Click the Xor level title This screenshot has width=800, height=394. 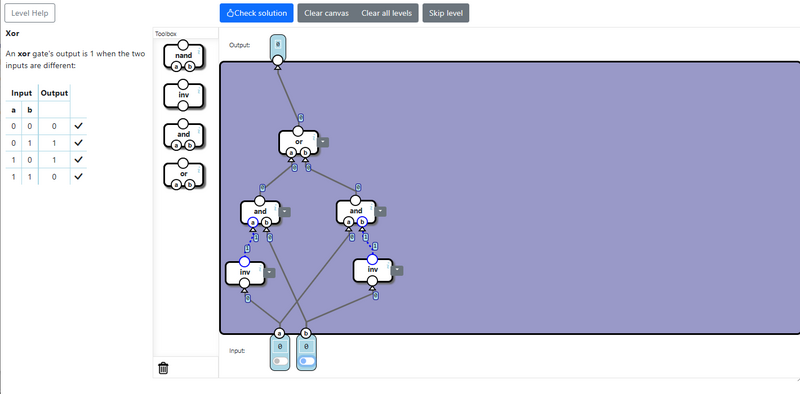(12, 33)
